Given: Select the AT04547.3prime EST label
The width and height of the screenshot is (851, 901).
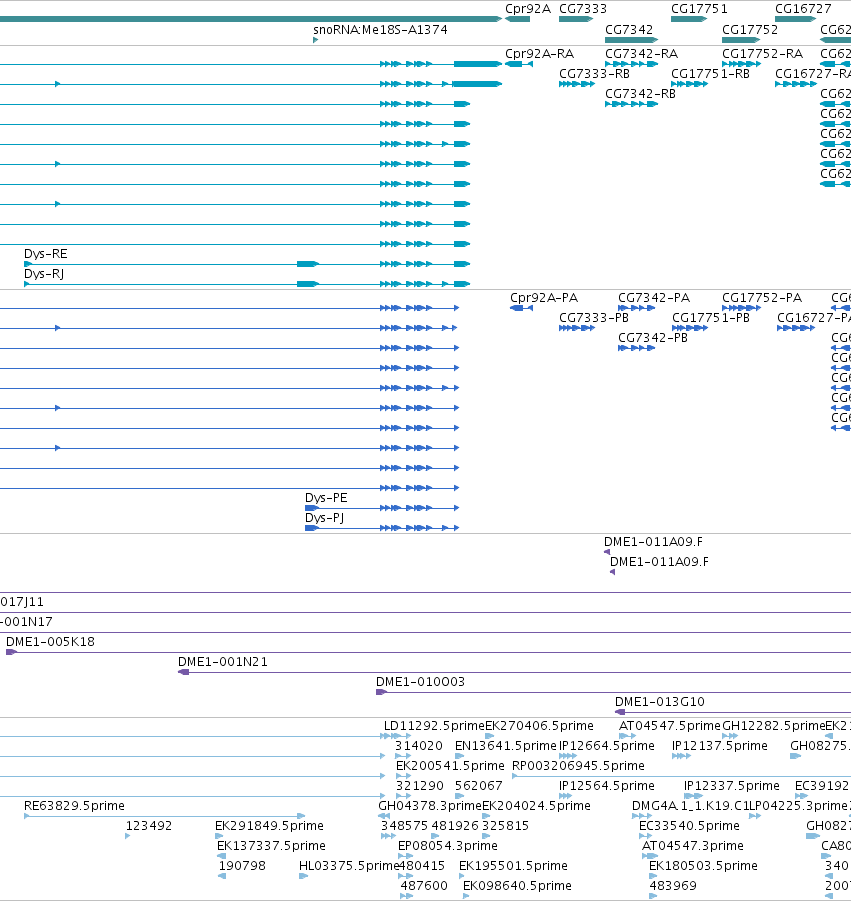Looking at the screenshot, I should tap(692, 846).
